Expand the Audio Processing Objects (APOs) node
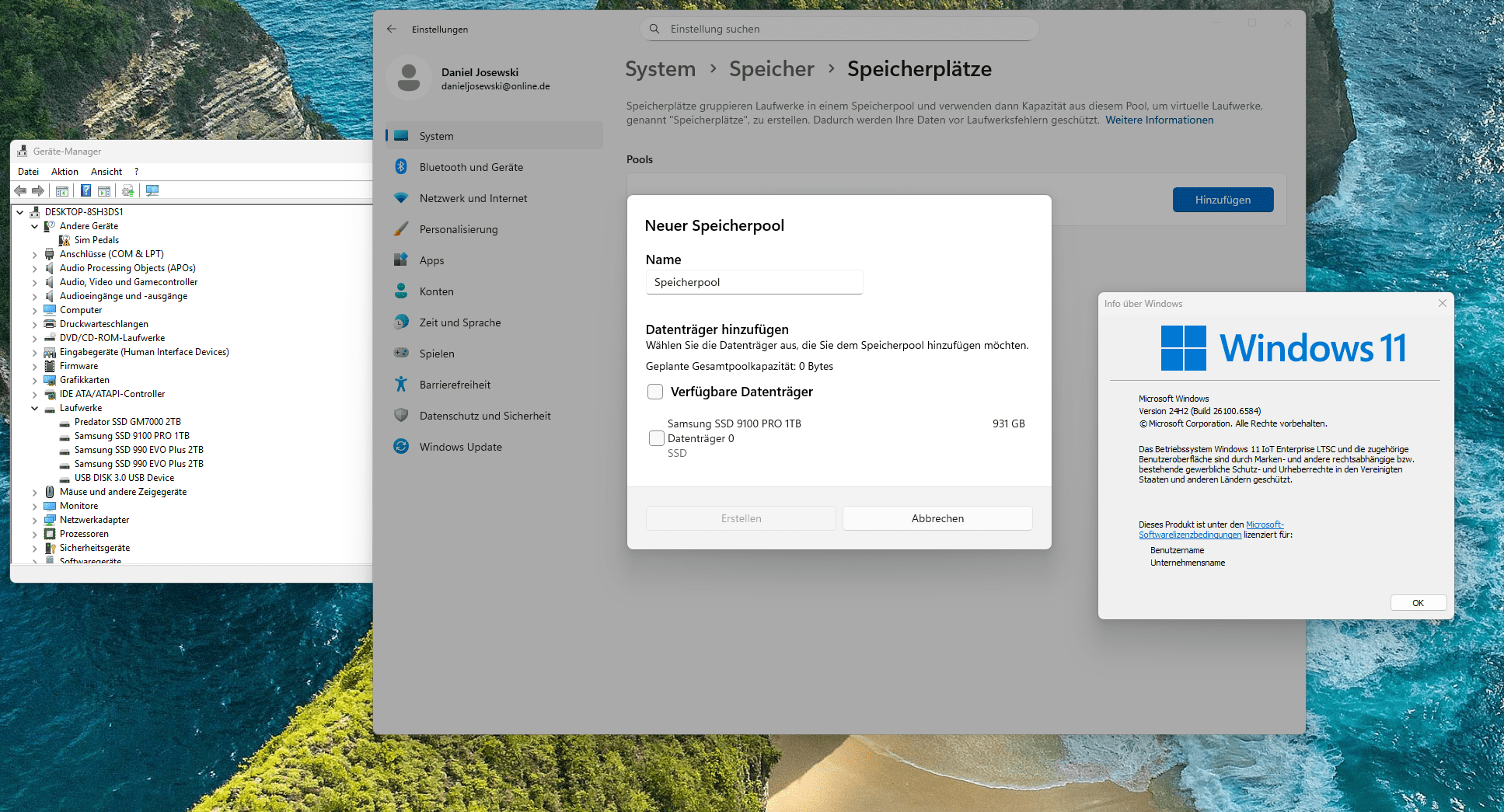This screenshot has width=1504, height=812. [35, 268]
